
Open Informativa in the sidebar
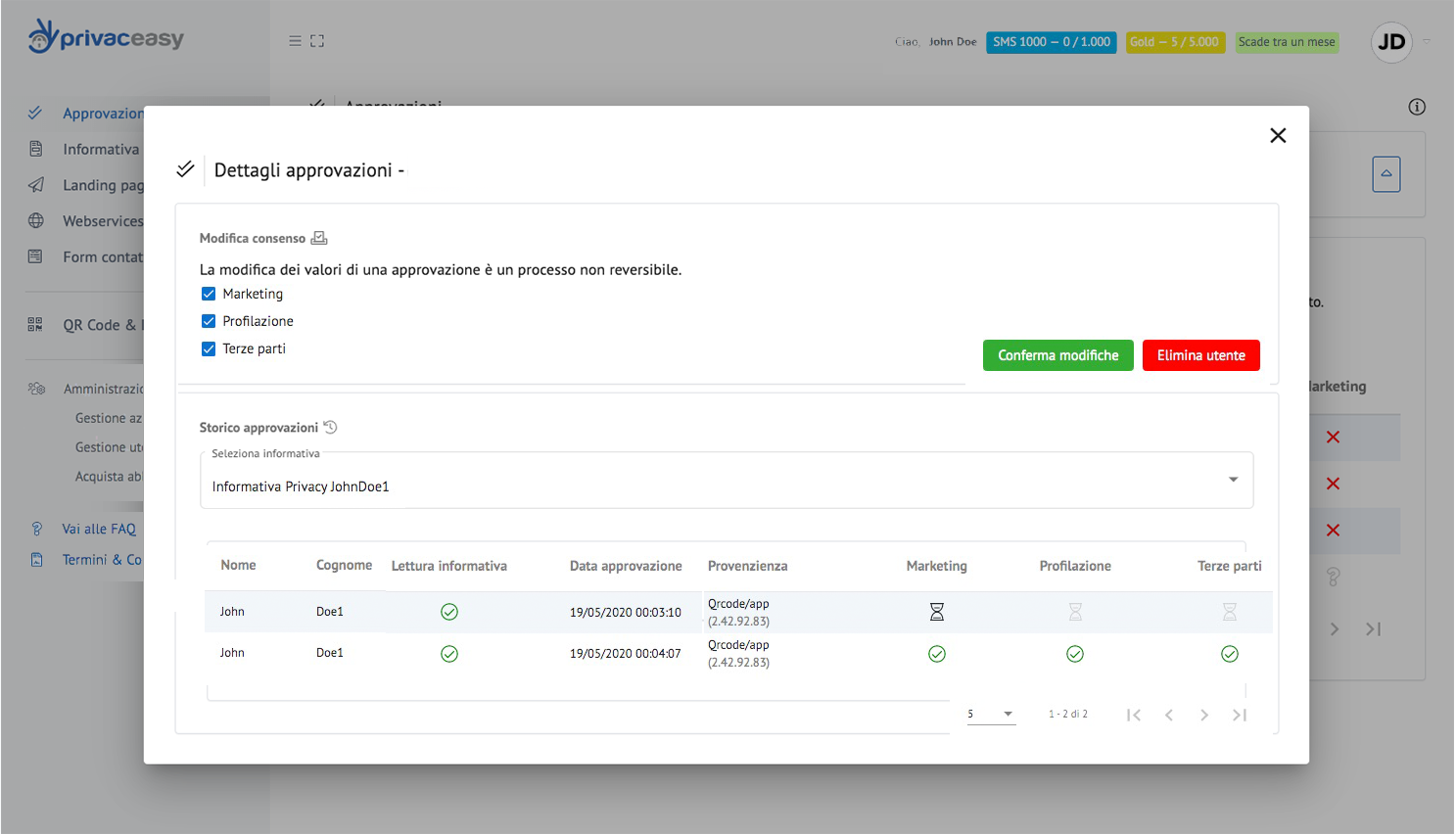[x=101, y=149]
